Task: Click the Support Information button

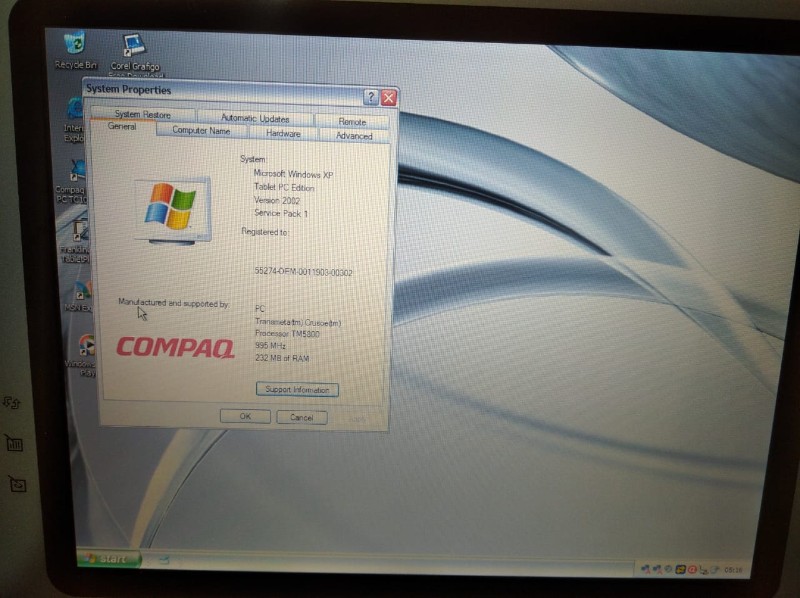Action: 297,390
